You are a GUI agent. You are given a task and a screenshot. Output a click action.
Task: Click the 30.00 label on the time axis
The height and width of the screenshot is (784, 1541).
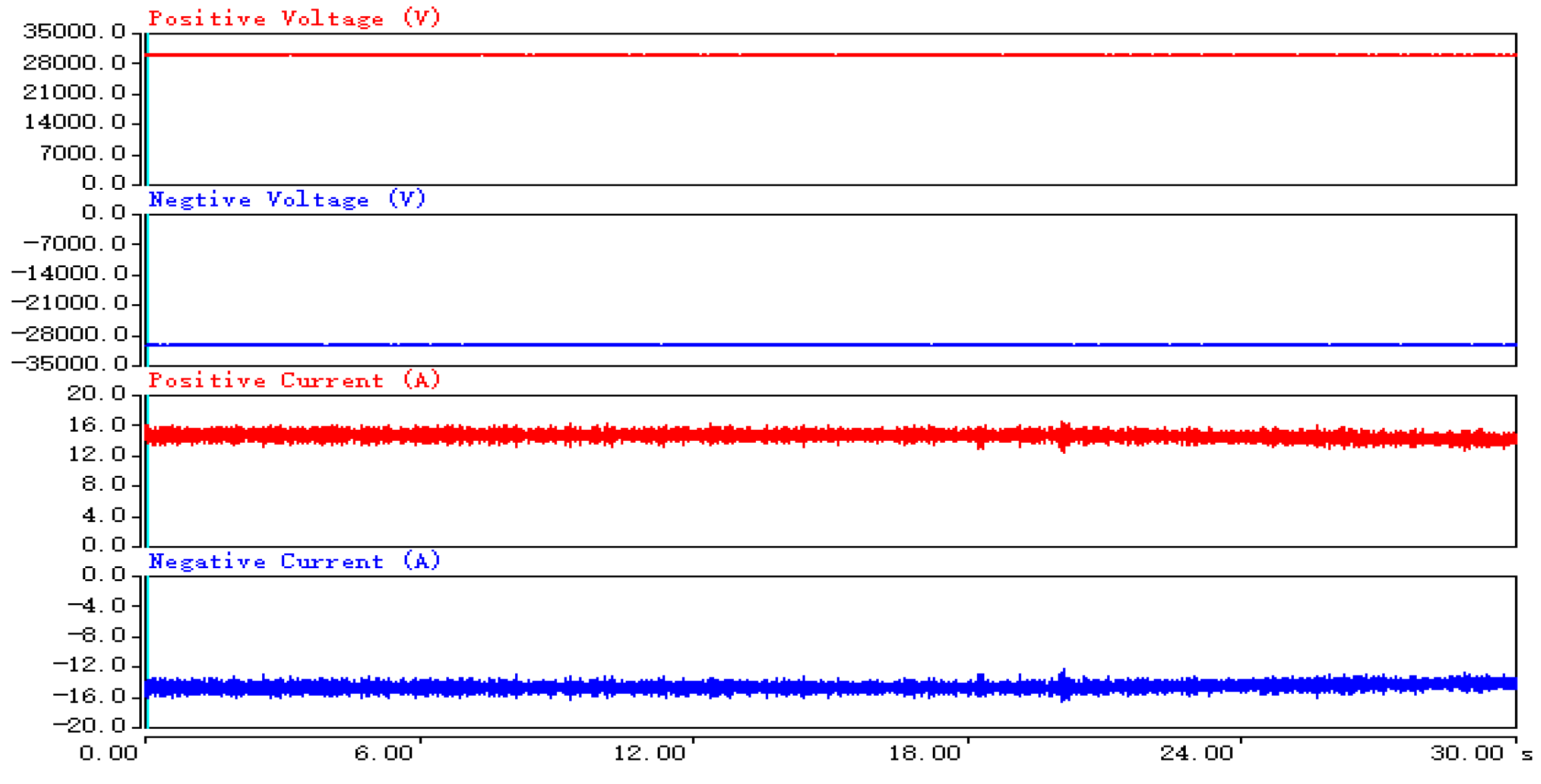click(x=1467, y=753)
